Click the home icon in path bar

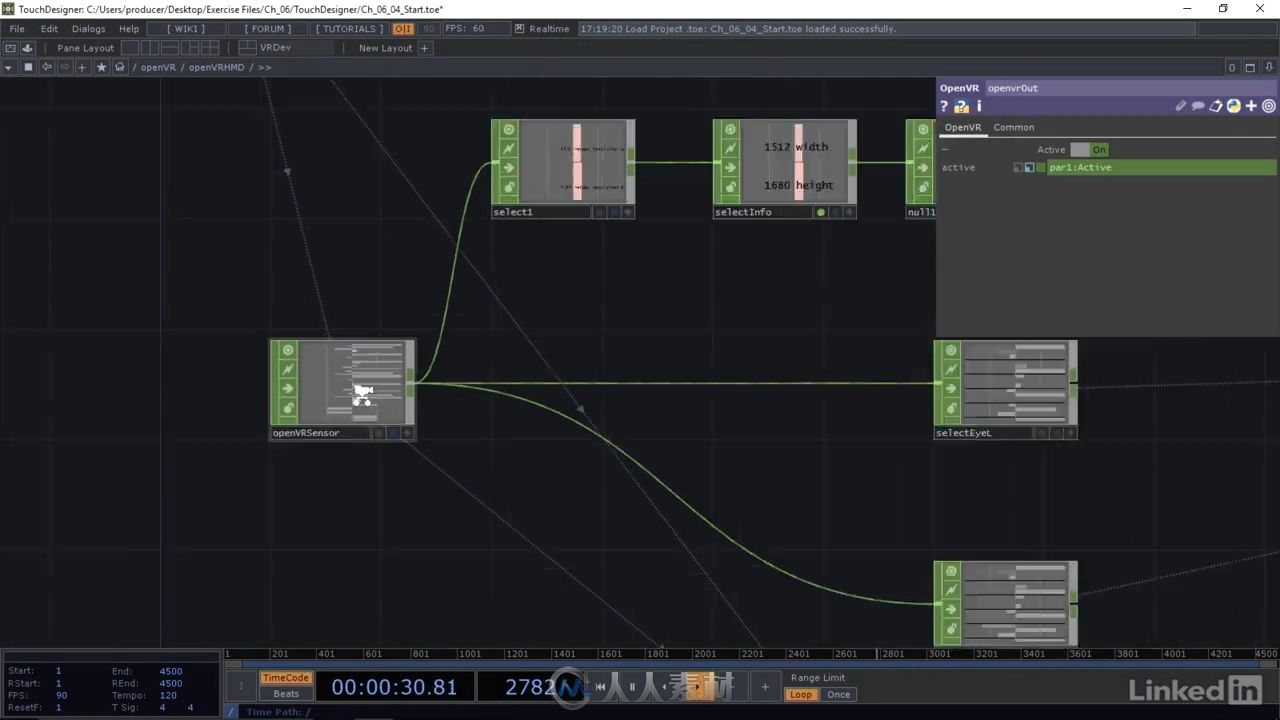(x=119, y=67)
